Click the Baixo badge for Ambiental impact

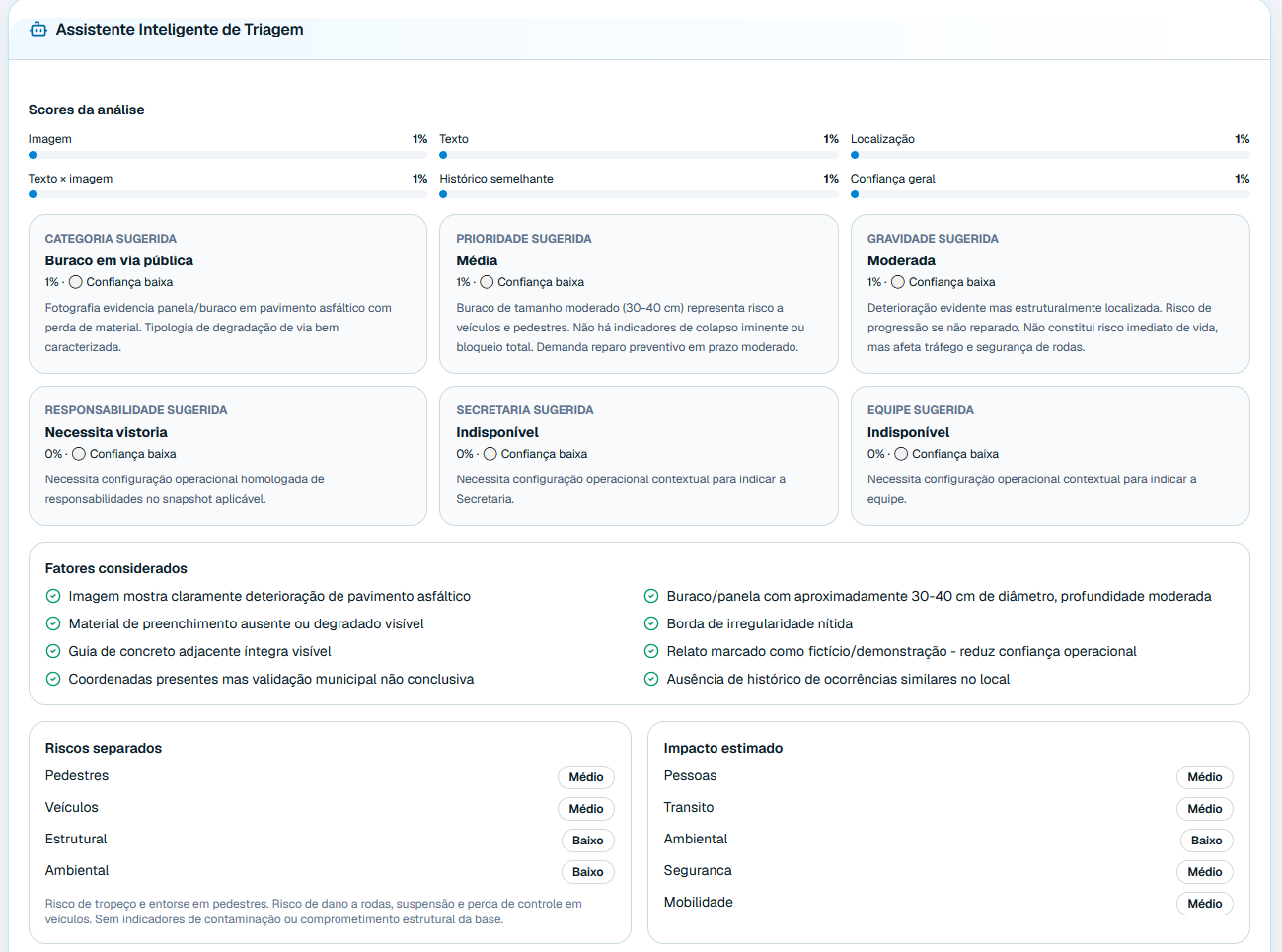point(1206,841)
